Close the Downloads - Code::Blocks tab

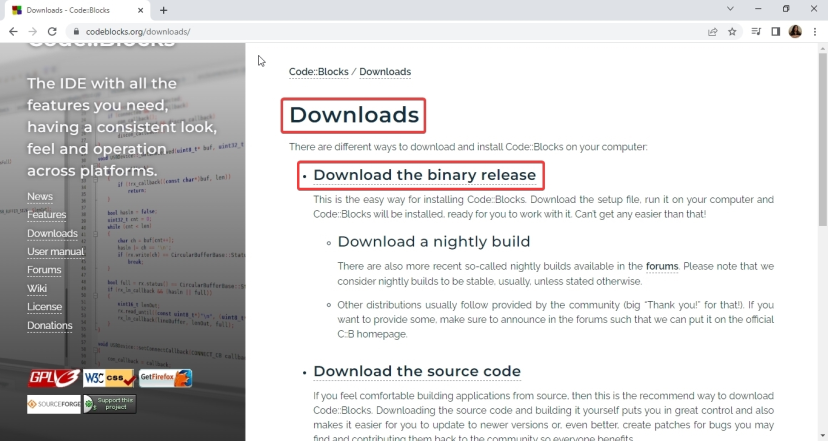(140, 10)
